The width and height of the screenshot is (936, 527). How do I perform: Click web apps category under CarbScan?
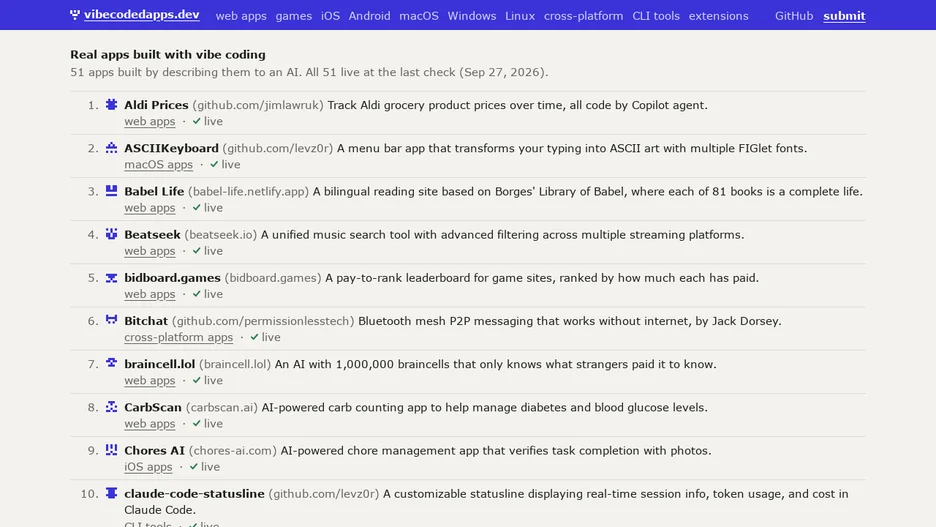click(150, 424)
